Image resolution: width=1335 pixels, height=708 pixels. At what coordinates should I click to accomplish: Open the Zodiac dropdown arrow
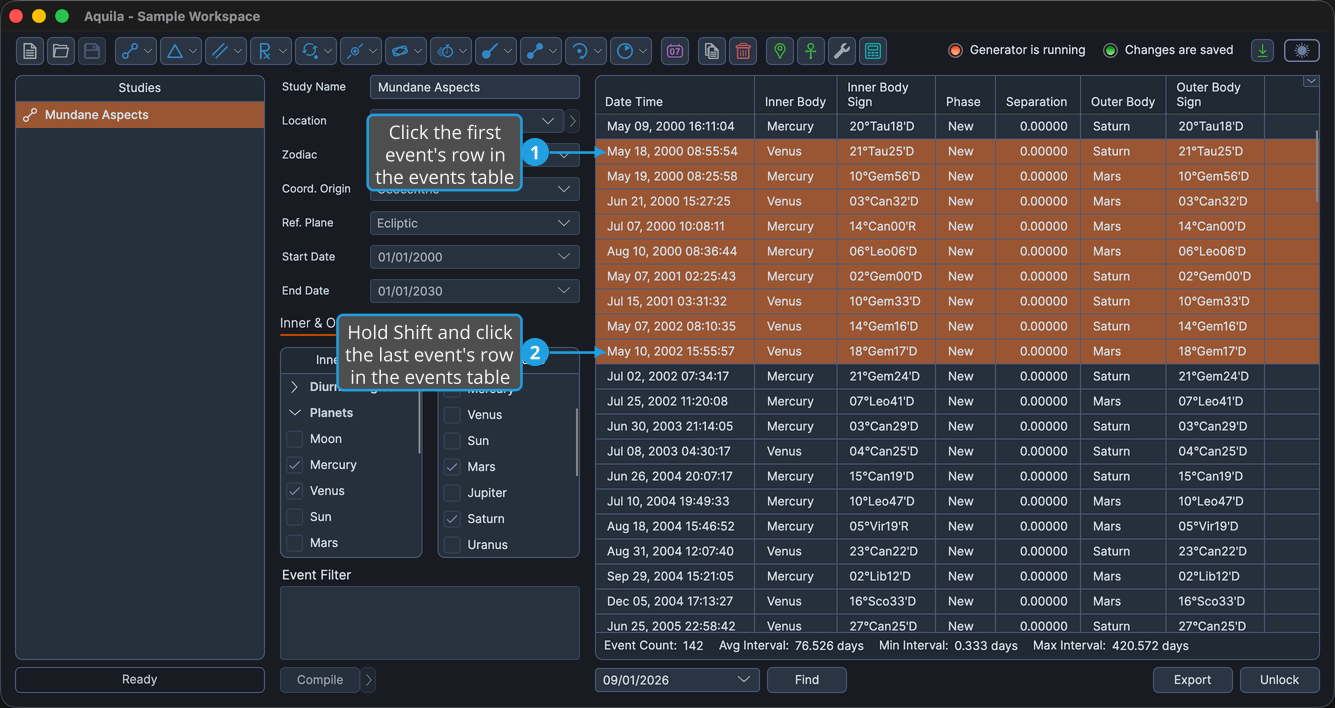[564, 155]
